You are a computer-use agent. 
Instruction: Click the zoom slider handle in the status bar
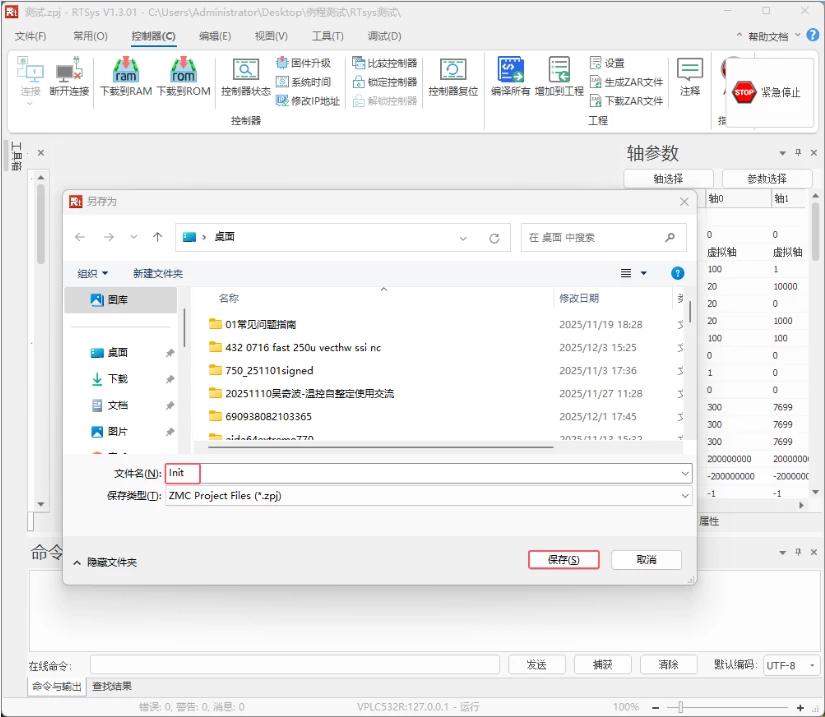click(x=680, y=707)
